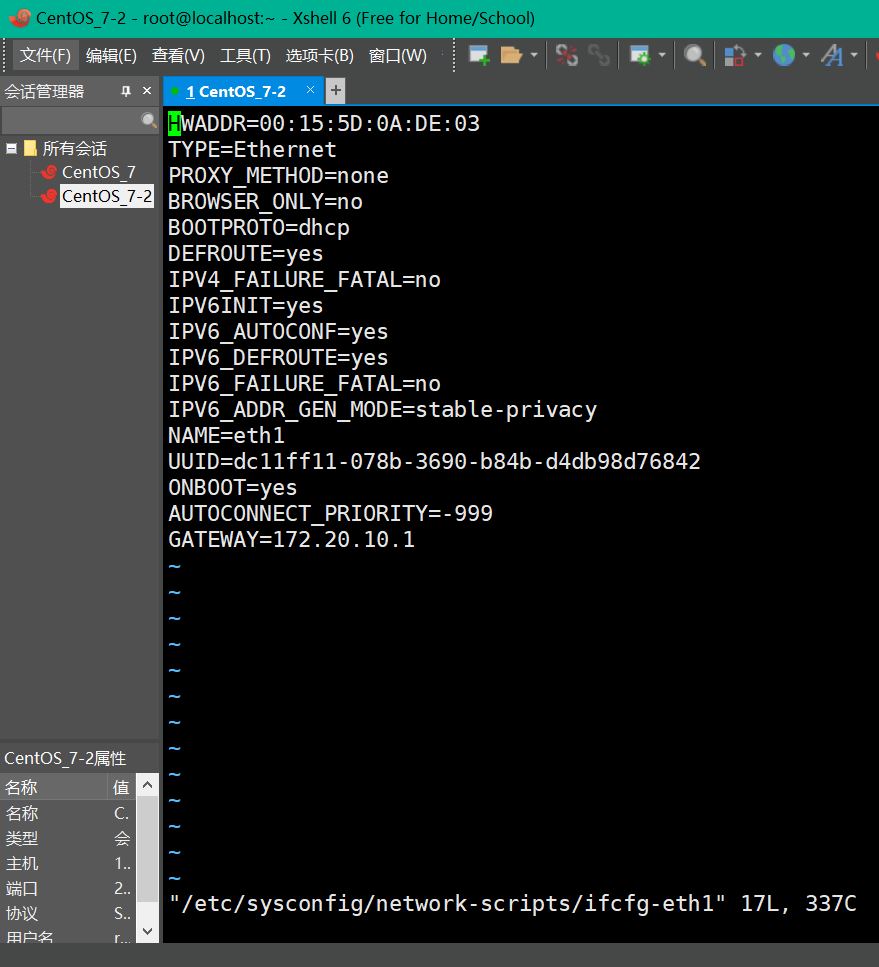
Task: Open the 窗口(W) menu
Action: 397,56
